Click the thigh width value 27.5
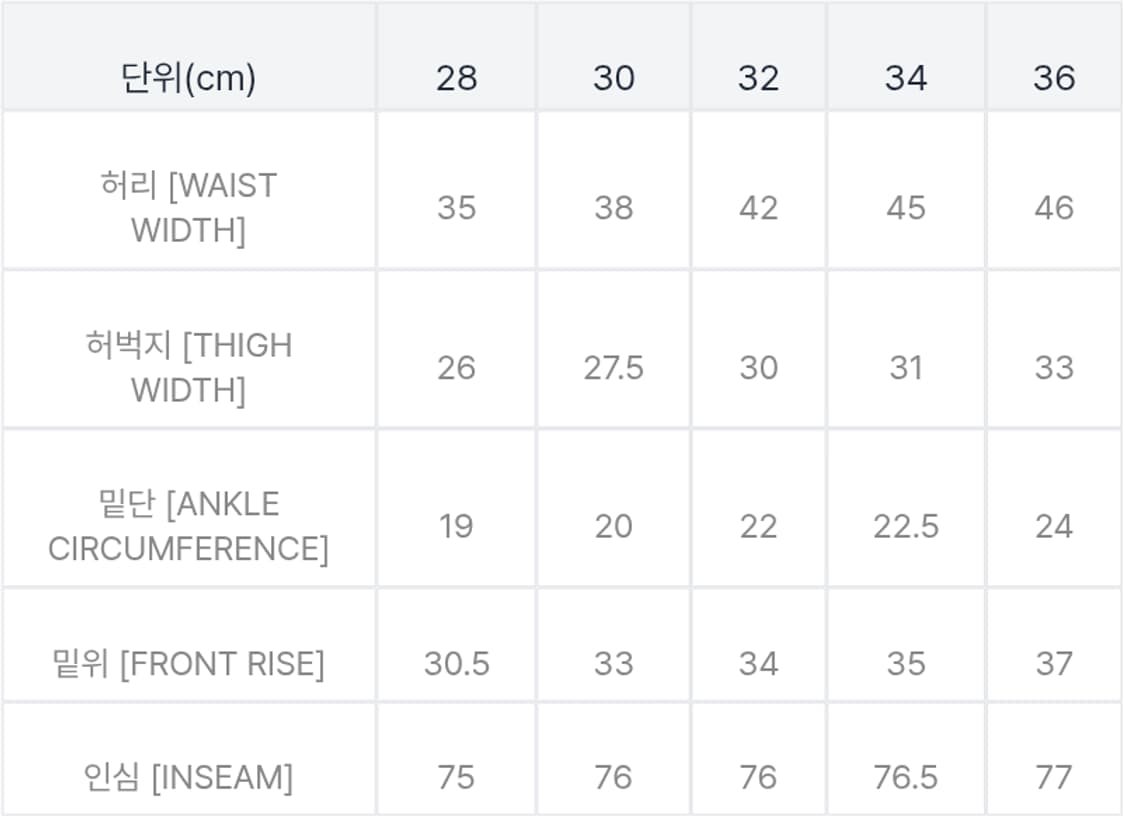Viewport: 1125px width, 816px height. (613, 368)
